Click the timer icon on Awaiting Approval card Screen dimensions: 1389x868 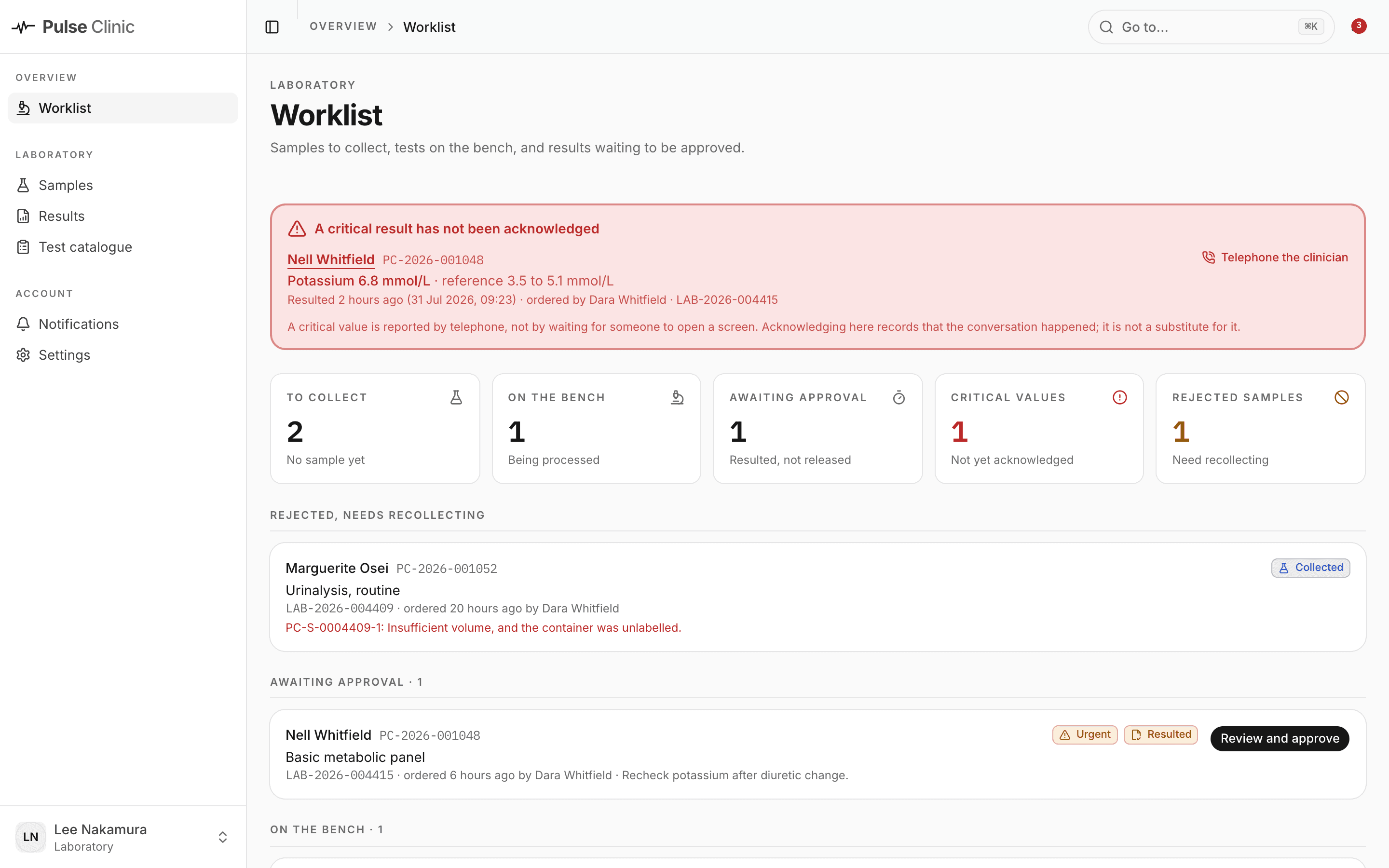899,397
